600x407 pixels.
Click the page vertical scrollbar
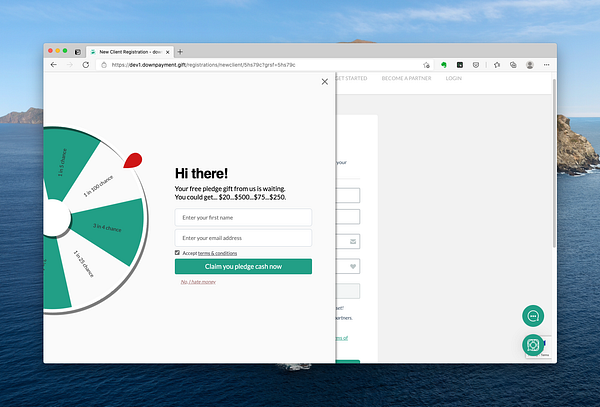(x=554, y=163)
